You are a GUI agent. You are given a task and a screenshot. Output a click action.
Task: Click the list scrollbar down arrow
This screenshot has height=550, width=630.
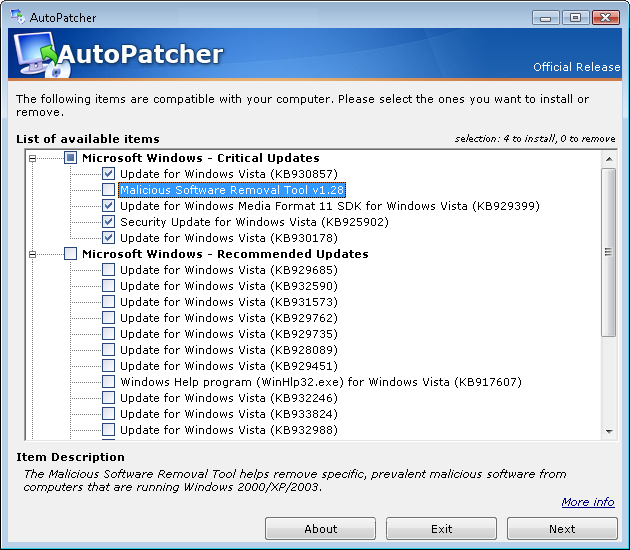[x=609, y=431]
